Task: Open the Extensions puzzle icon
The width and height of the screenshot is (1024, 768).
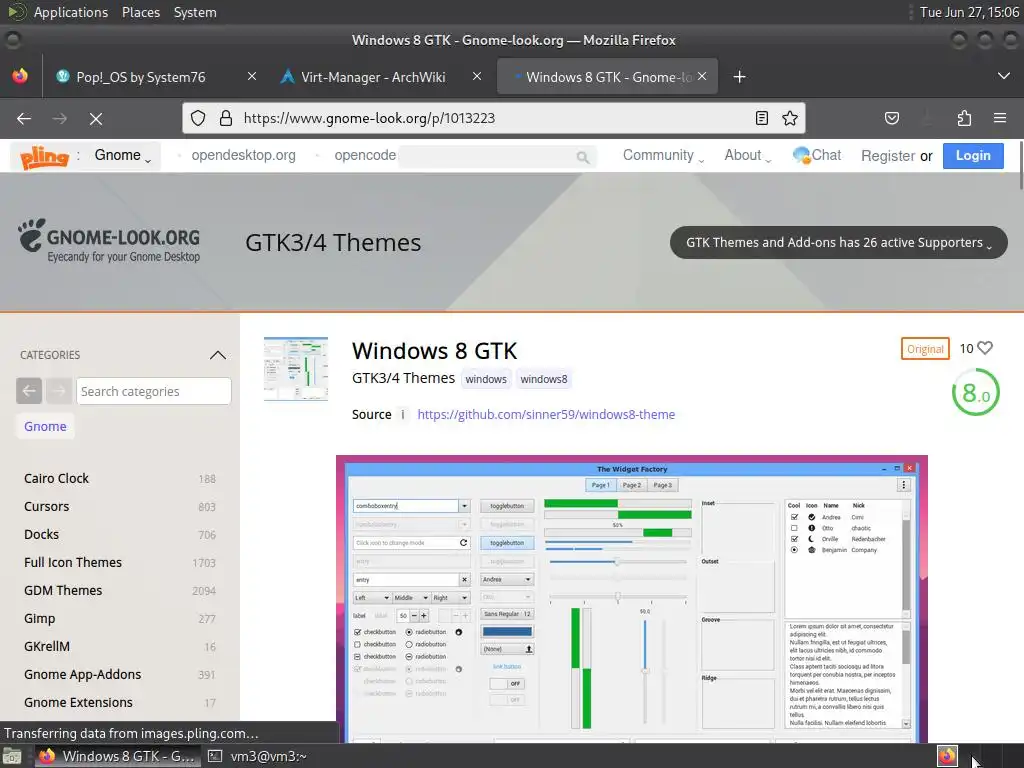Action: pos(964,118)
